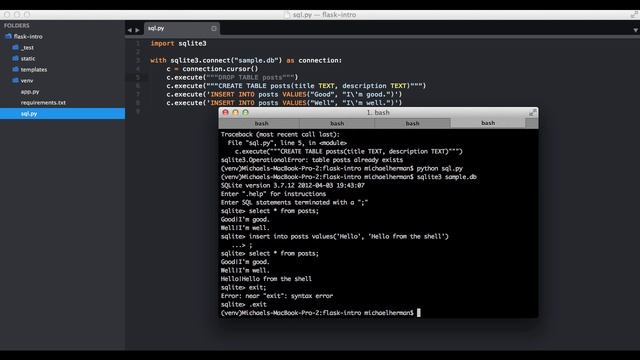The image size is (640, 360).
Task: Click the 'near "exit": syntax error' line
Action: pyautogui.click(x=277, y=296)
